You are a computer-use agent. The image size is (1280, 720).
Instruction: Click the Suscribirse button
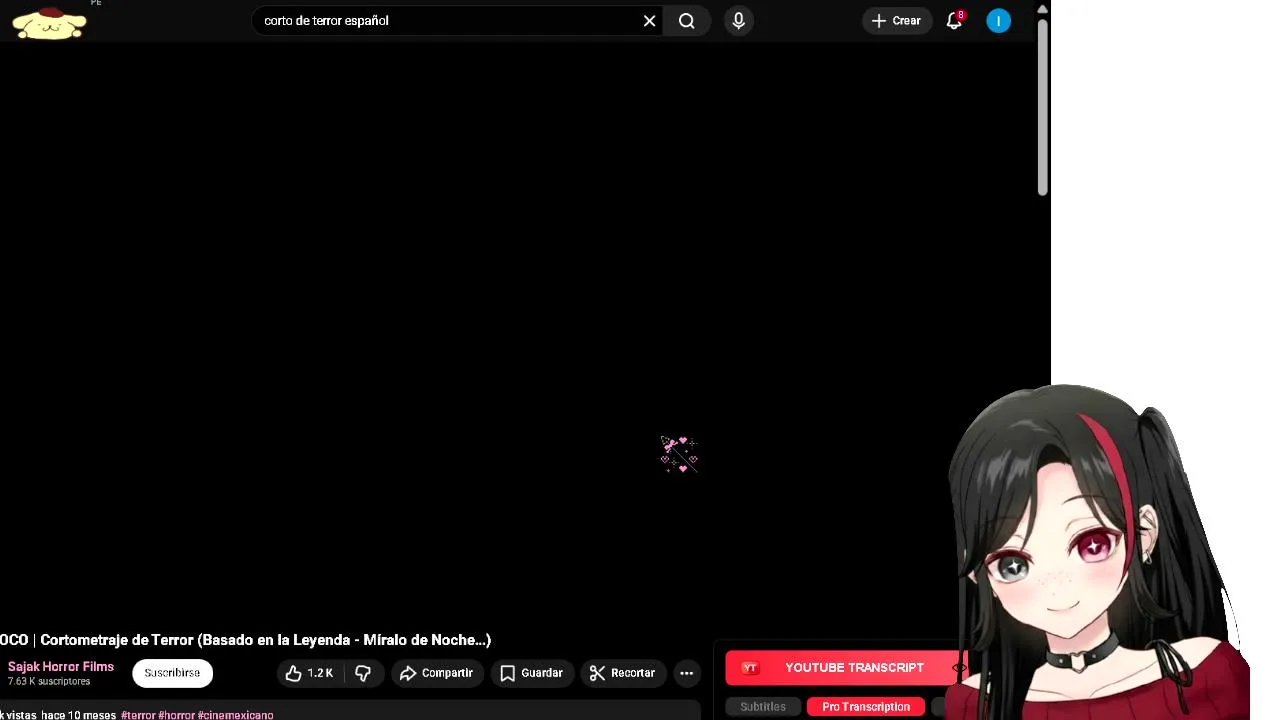[x=172, y=673]
